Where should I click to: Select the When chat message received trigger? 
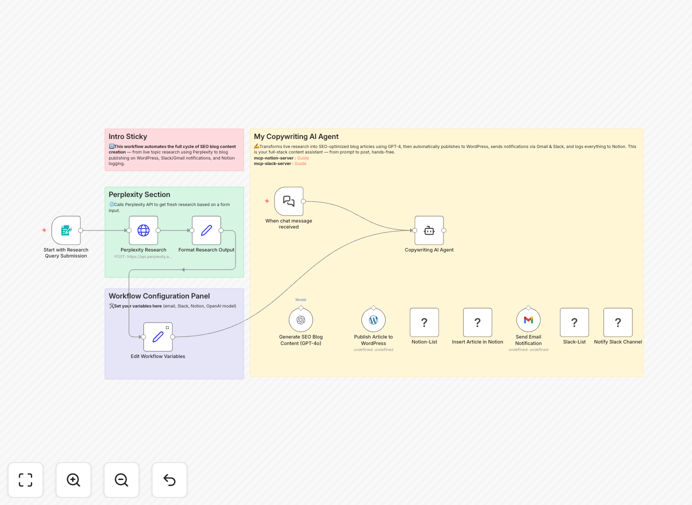click(289, 201)
